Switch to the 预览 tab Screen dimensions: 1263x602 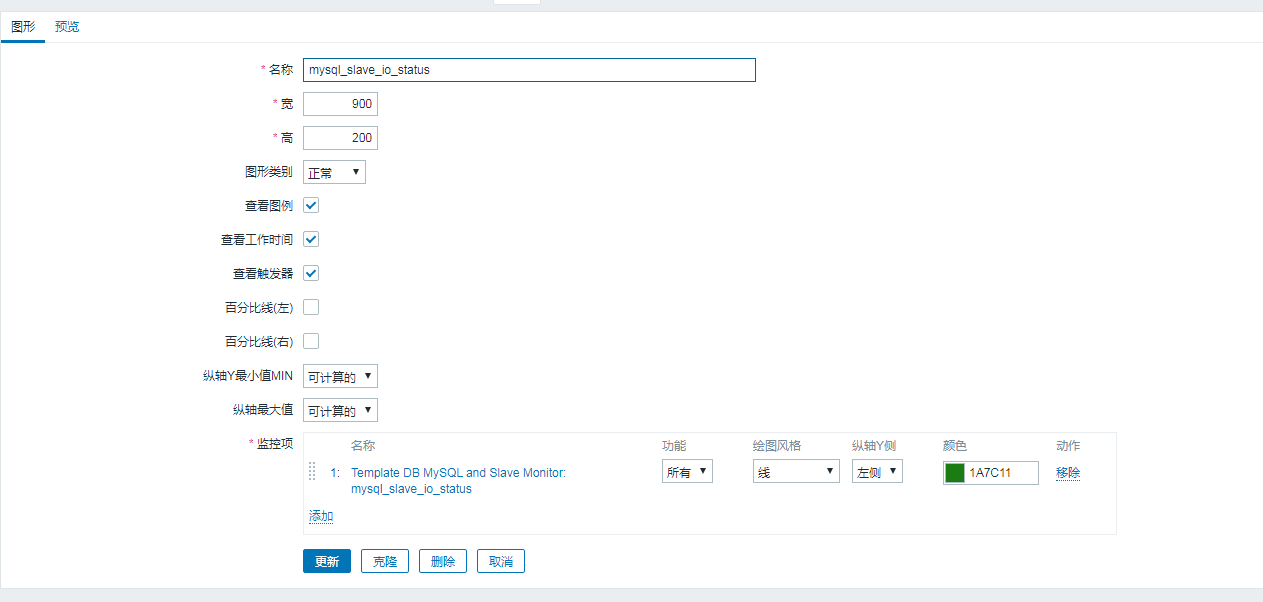[67, 27]
